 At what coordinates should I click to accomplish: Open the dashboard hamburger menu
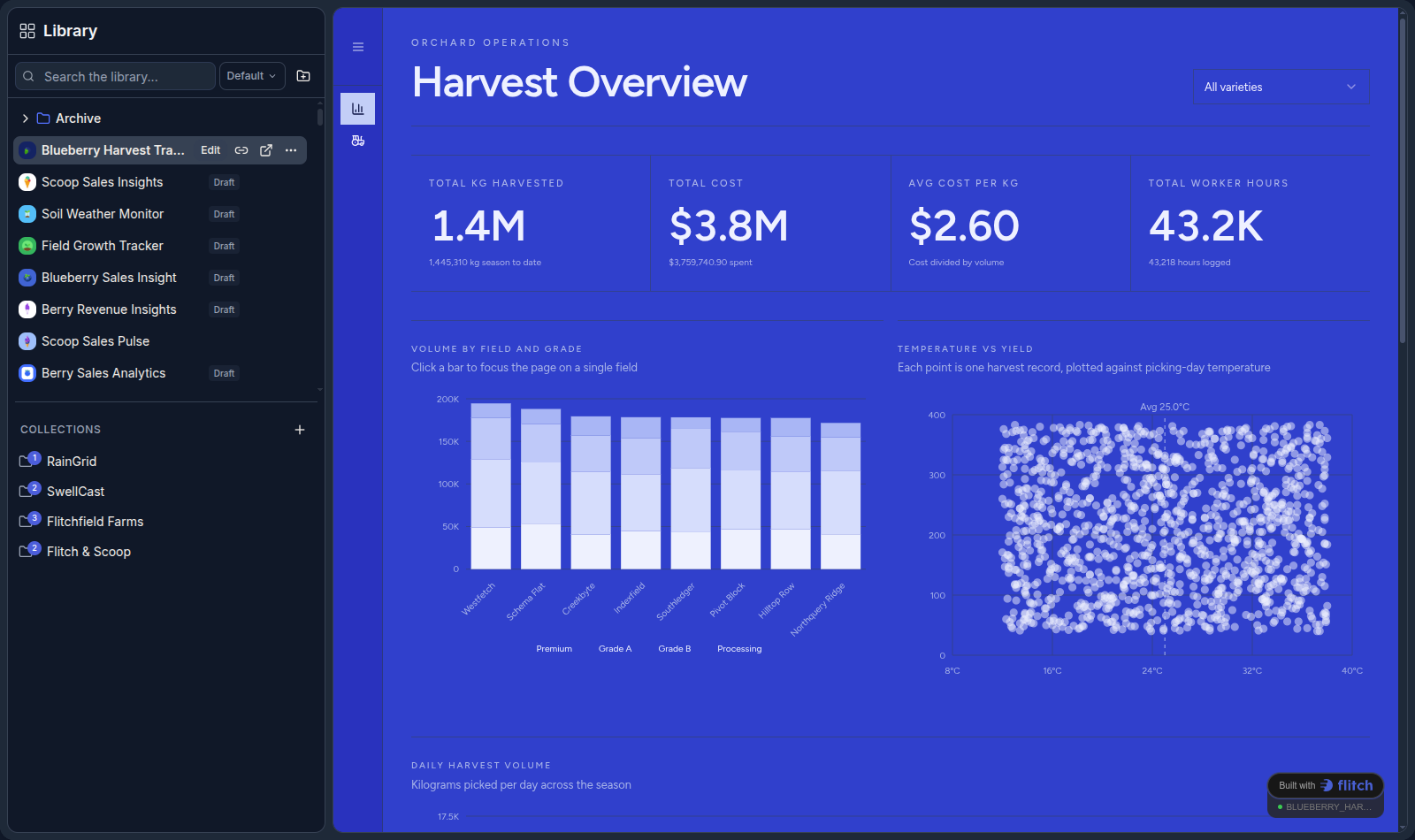click(x=358, y=47)
